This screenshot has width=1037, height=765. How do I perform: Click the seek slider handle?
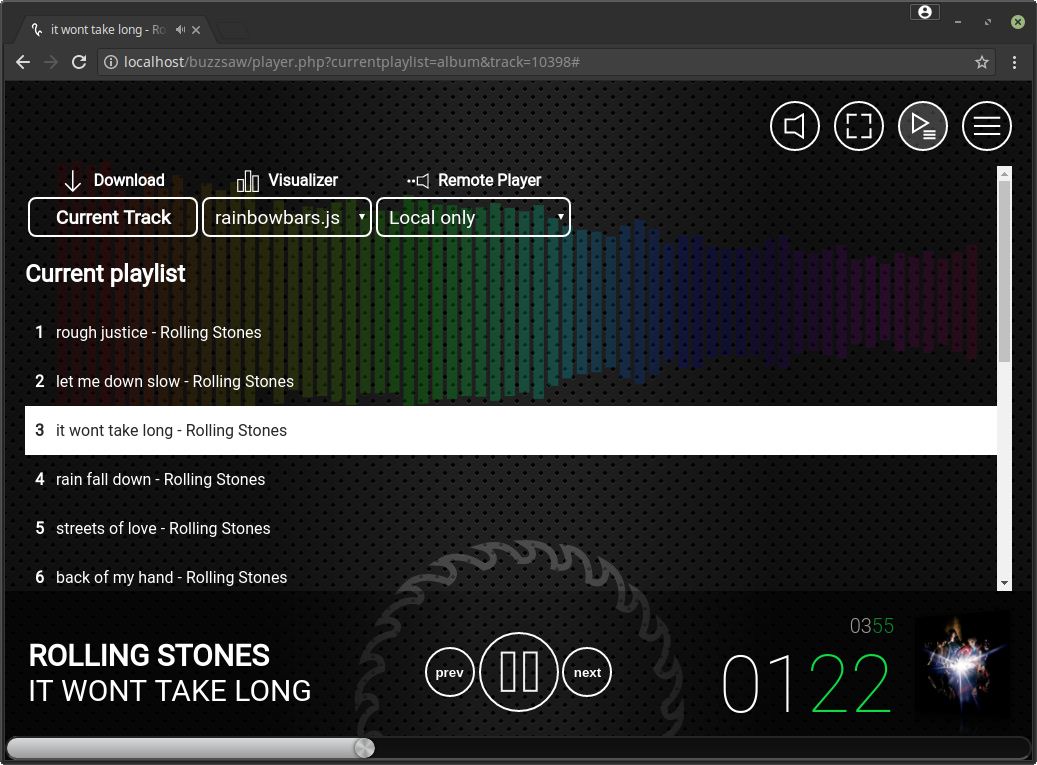point(364,748)
